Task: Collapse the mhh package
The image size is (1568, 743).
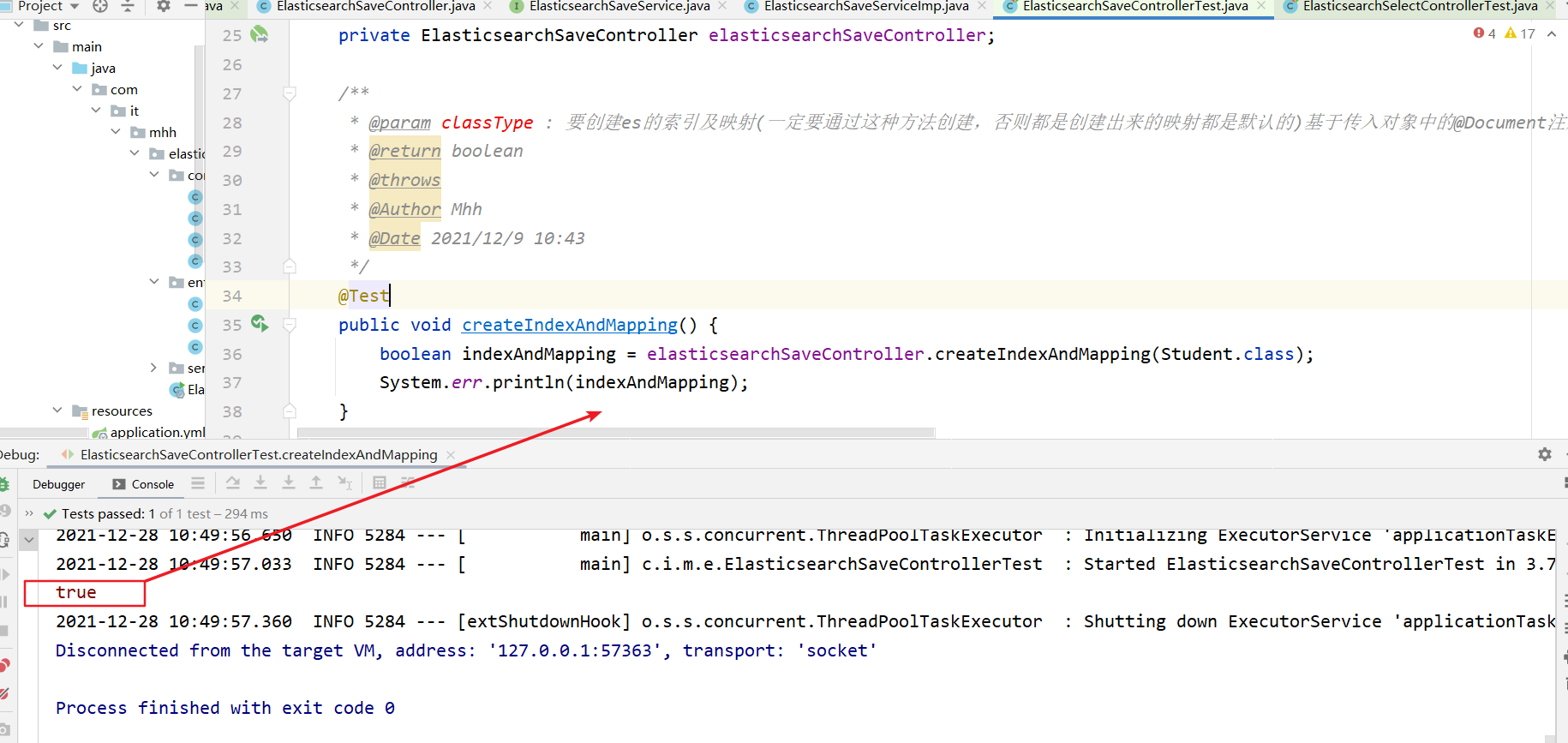Action: 116,132
